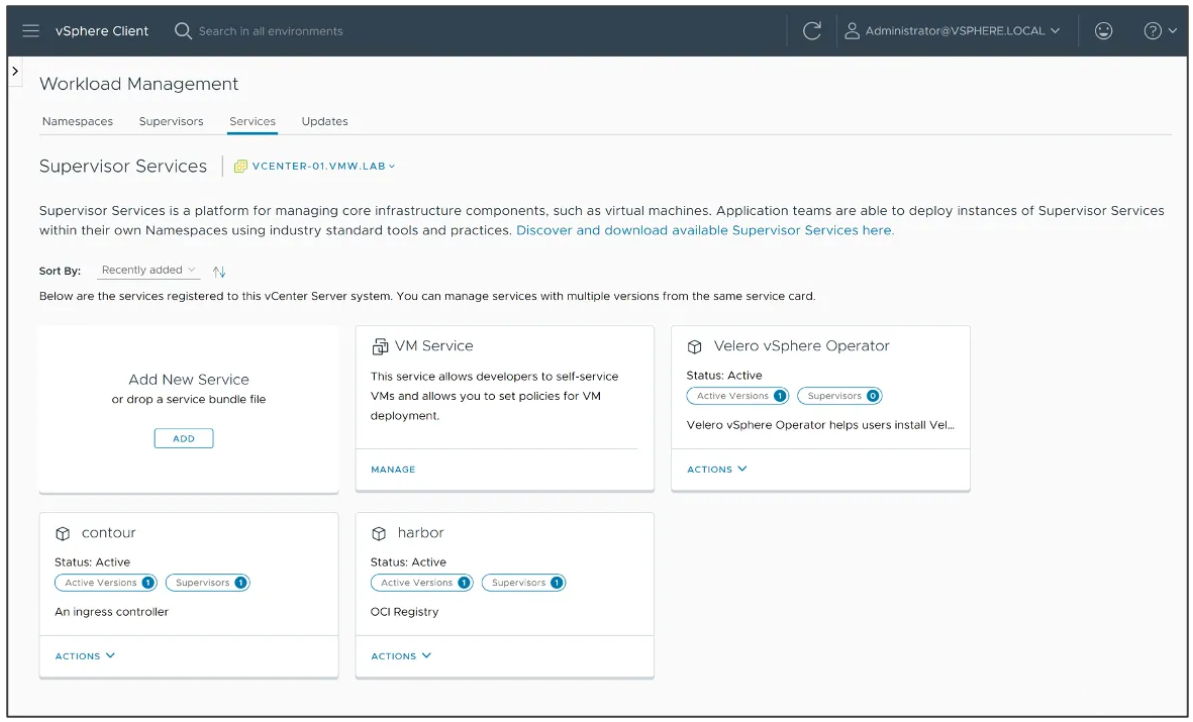Click the harbor card title
The height and width of the screenshot is (722, 1193).
tap(421, 533)
